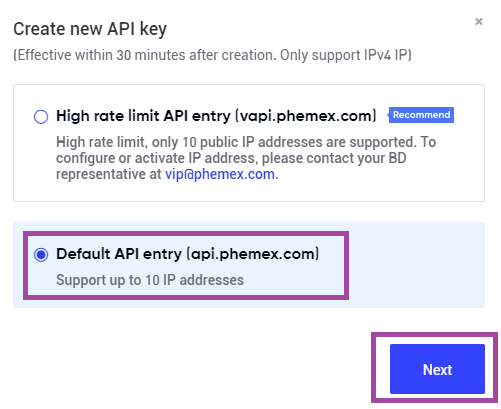Click the vapi.phemex.com hostname text
The width and height of the screenshot is (501, 409).
pyautogui.click(x=306, y=116)
